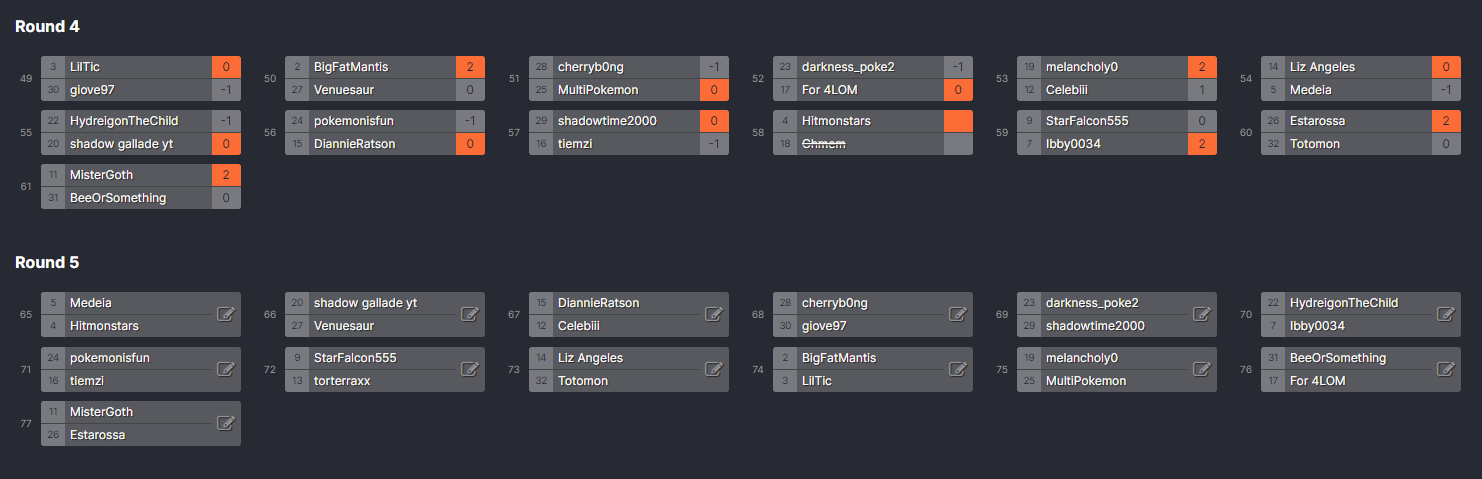The height and width of the screenshot is (479, 1482).
Task: Edit the DiannieRatson vs Celebiii match
Action: coord(714,314)
